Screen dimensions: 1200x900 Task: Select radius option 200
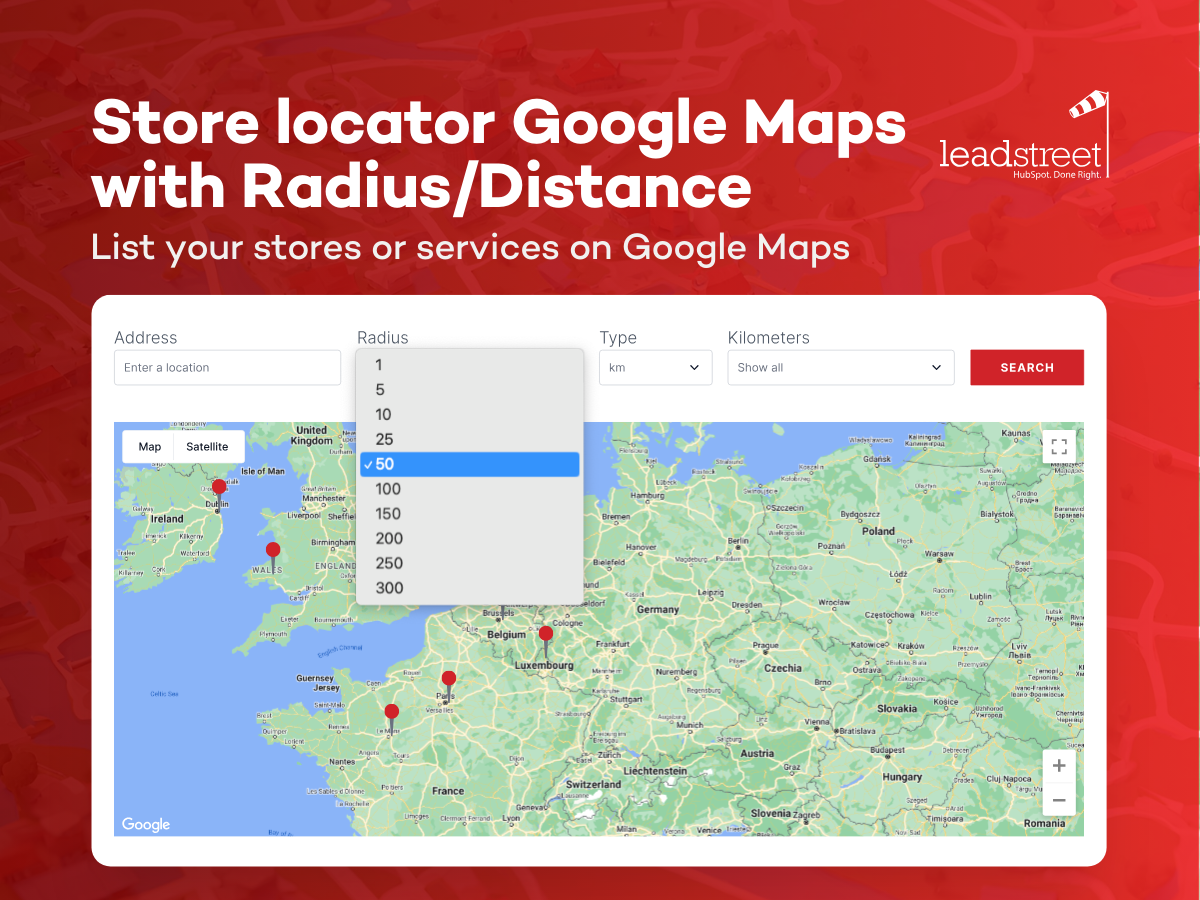[x=469, y=538]
